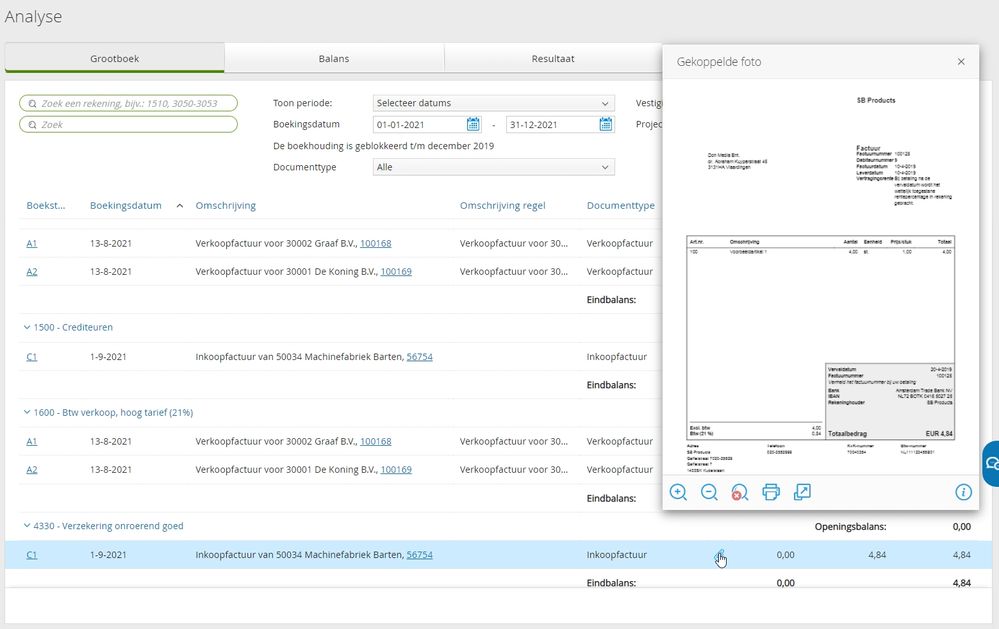The width and height of the screenshot is (999, 629).
Task: Open the start date calendar picker
Action: tap(473, 124)
